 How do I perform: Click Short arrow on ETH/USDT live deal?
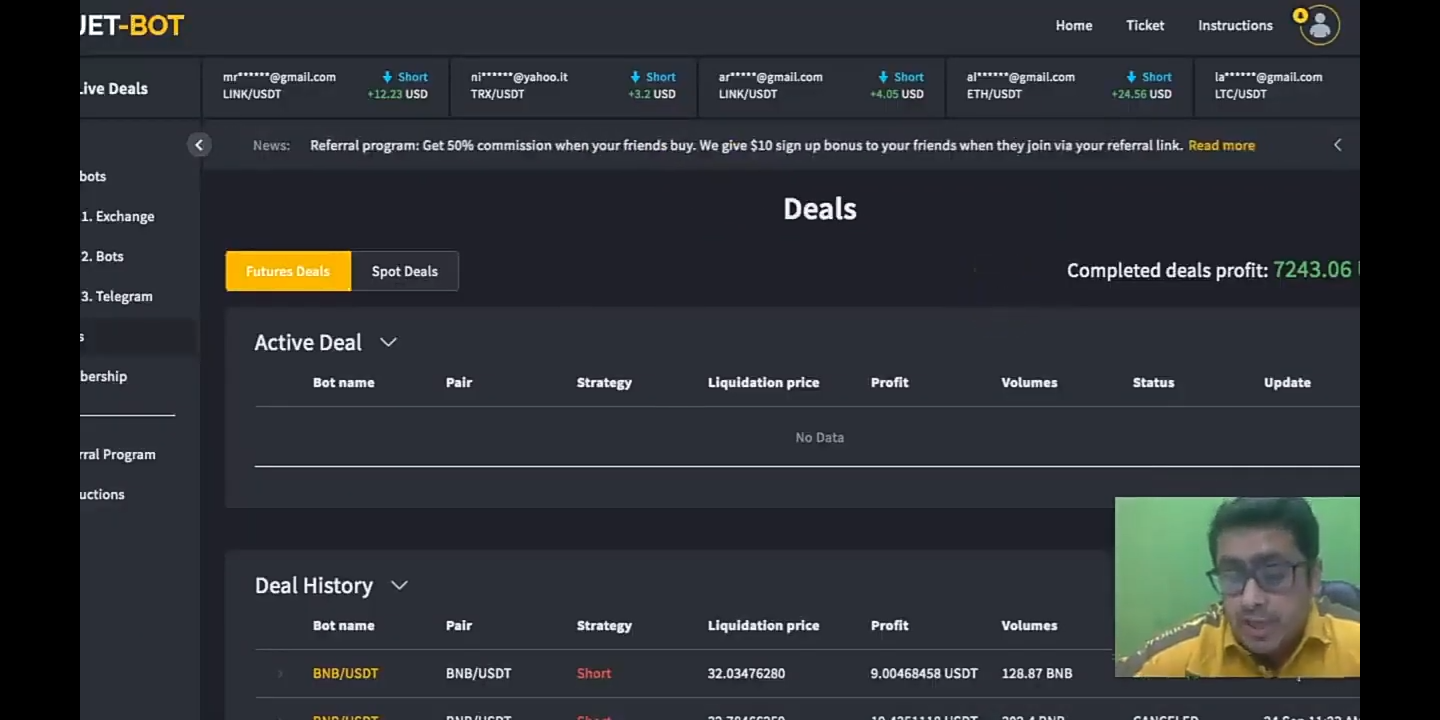tap(1131, 77)
